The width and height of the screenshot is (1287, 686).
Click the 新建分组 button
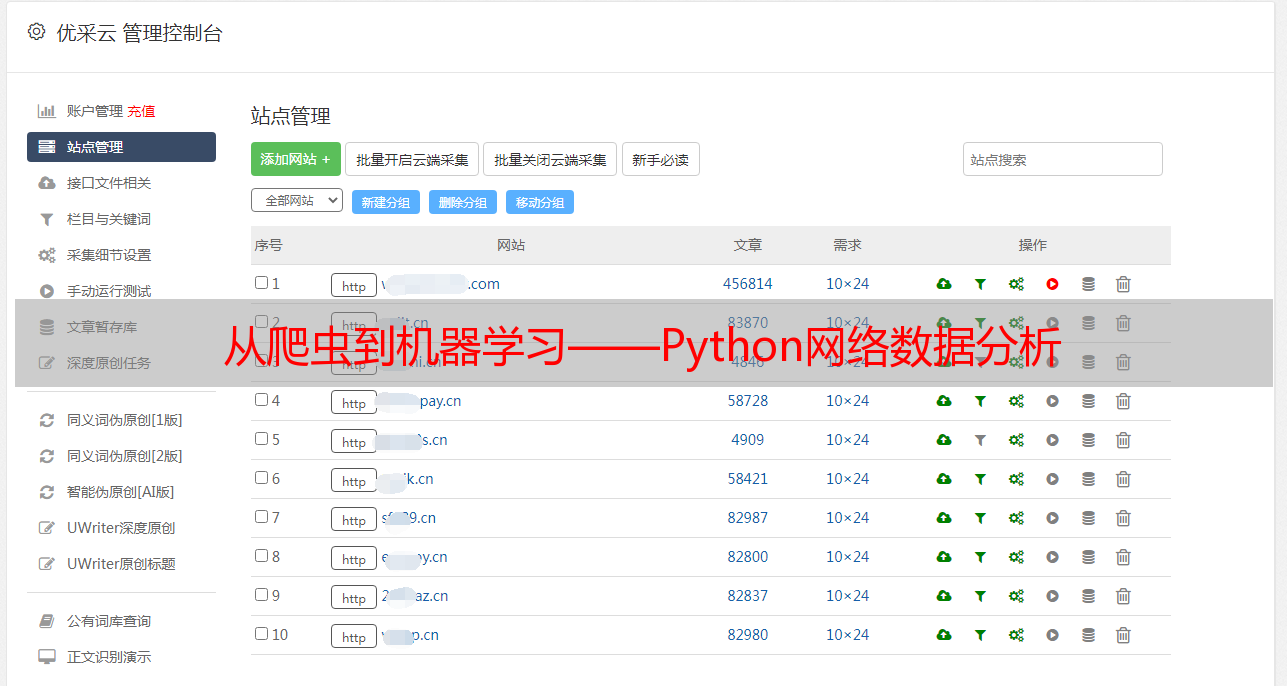click(386, 202)
